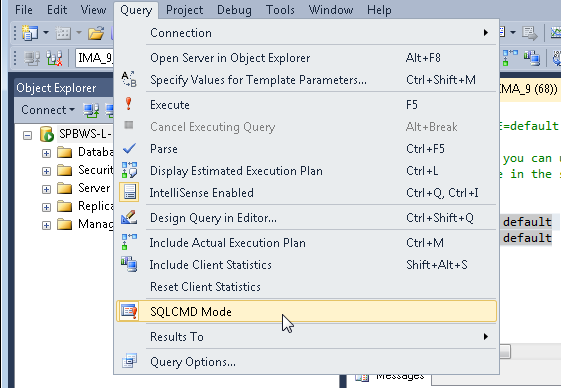Viewport: 561px width, 388px height.
Task: Click the Design Query in Editor icon
Action: coord(129,217)
